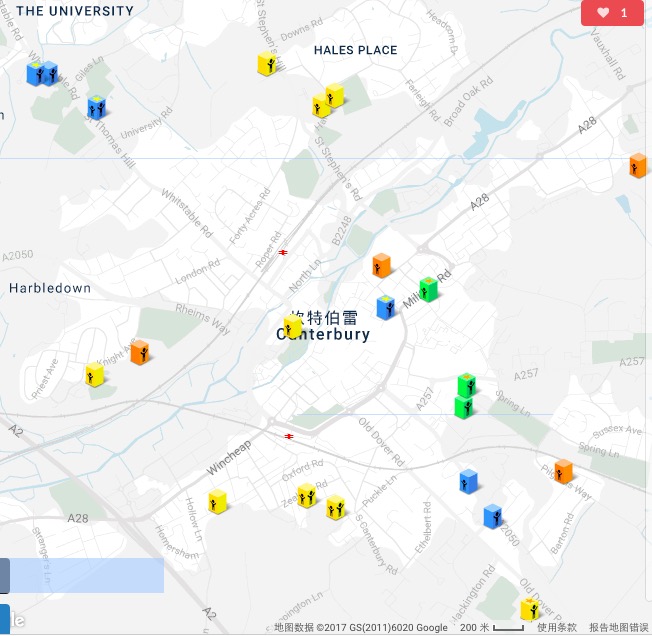652x636 pixels.
Task: Select yellow marker near Hollow Ln
Action: pyautogui.click(x=217, y=502)
